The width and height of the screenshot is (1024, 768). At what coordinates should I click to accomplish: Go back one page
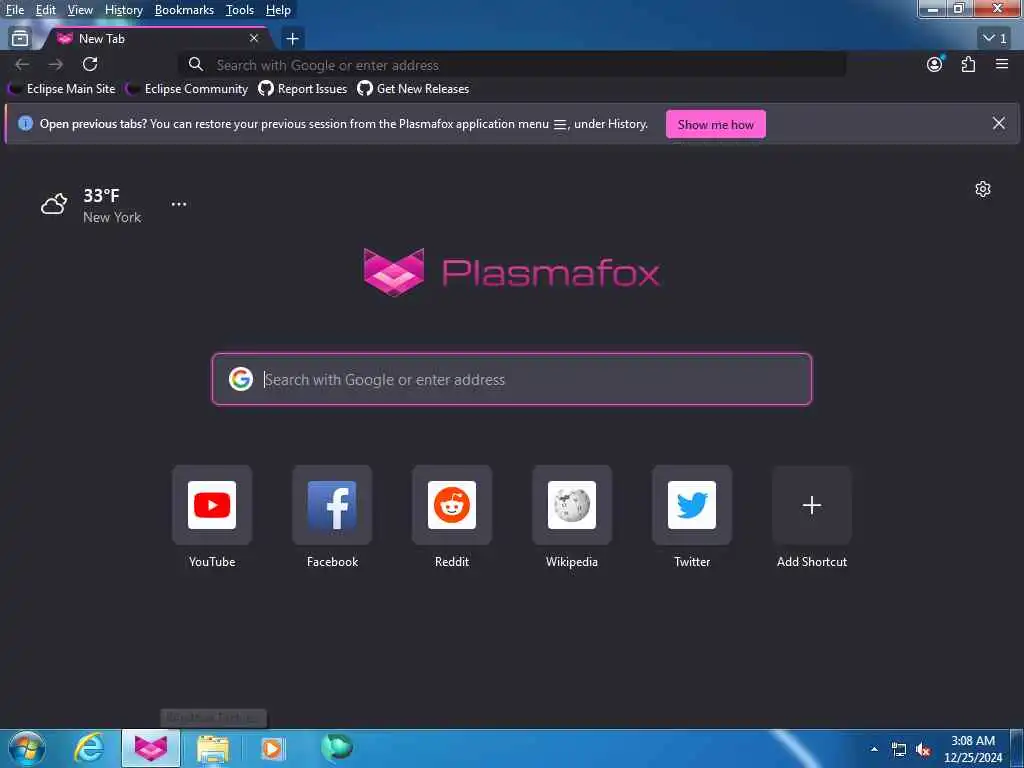coord(22,64)
